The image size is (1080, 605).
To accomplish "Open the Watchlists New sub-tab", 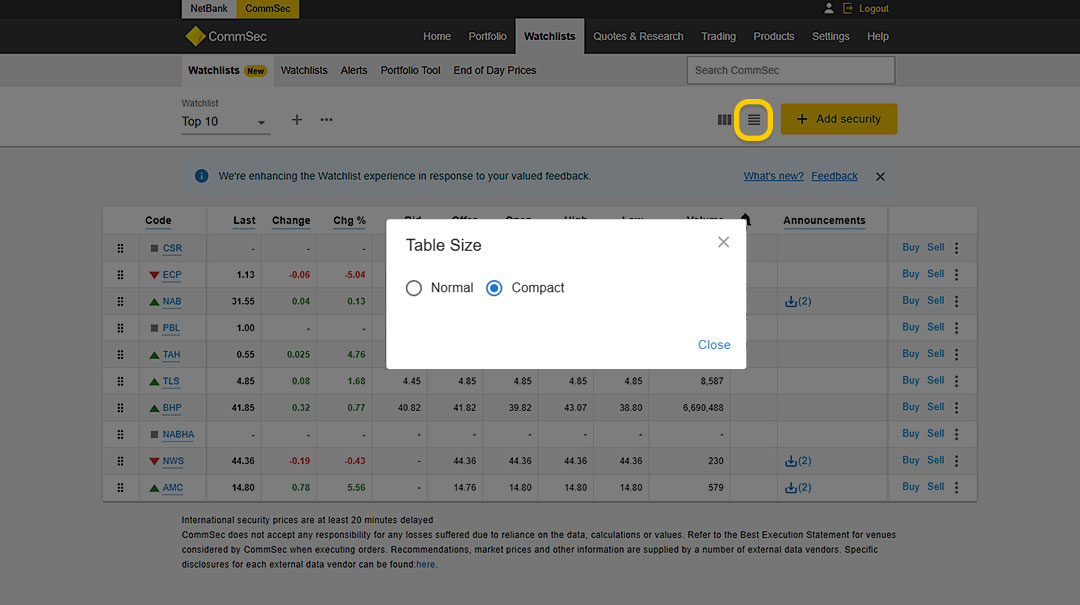I will (227, 70).
